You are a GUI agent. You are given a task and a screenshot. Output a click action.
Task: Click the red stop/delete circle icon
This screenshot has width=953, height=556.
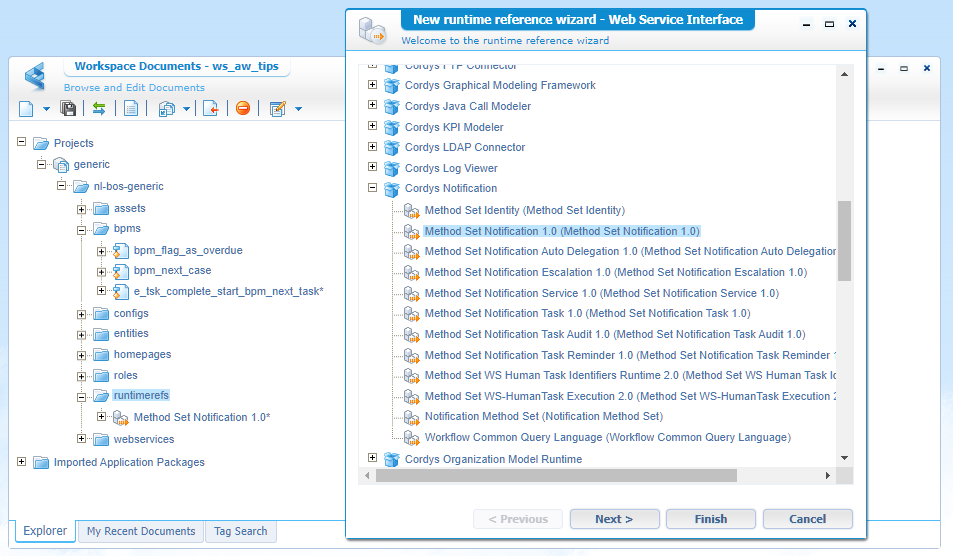[x=242, y=109]
